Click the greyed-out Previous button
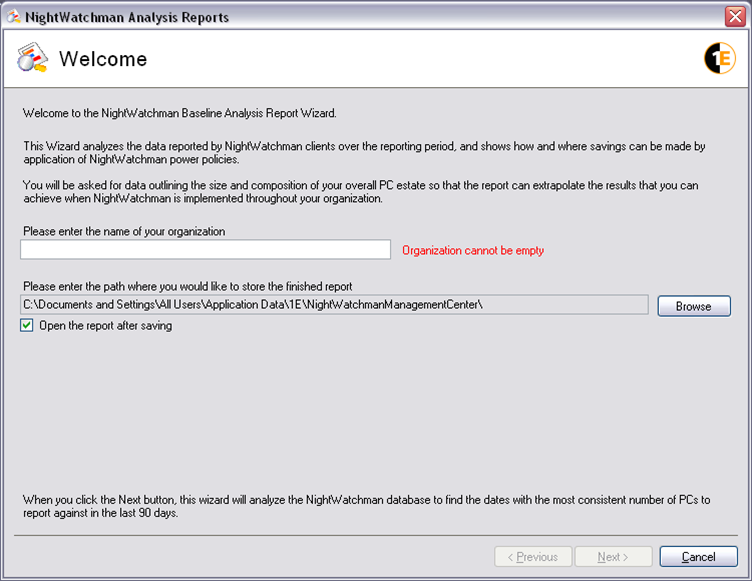 [534, 557]
